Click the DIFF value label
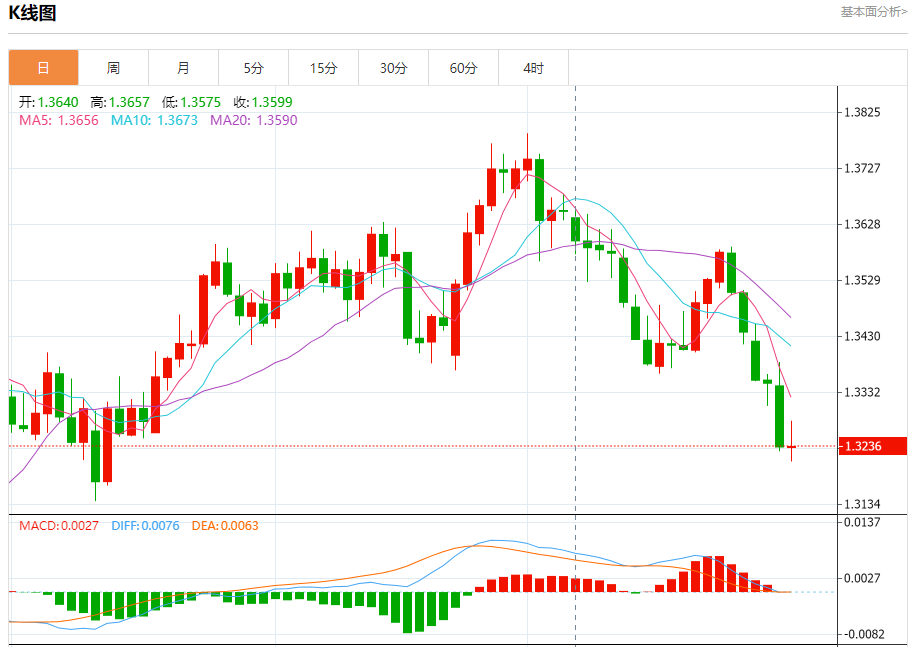Screen dimensions: 912x647 pos(145,526)
